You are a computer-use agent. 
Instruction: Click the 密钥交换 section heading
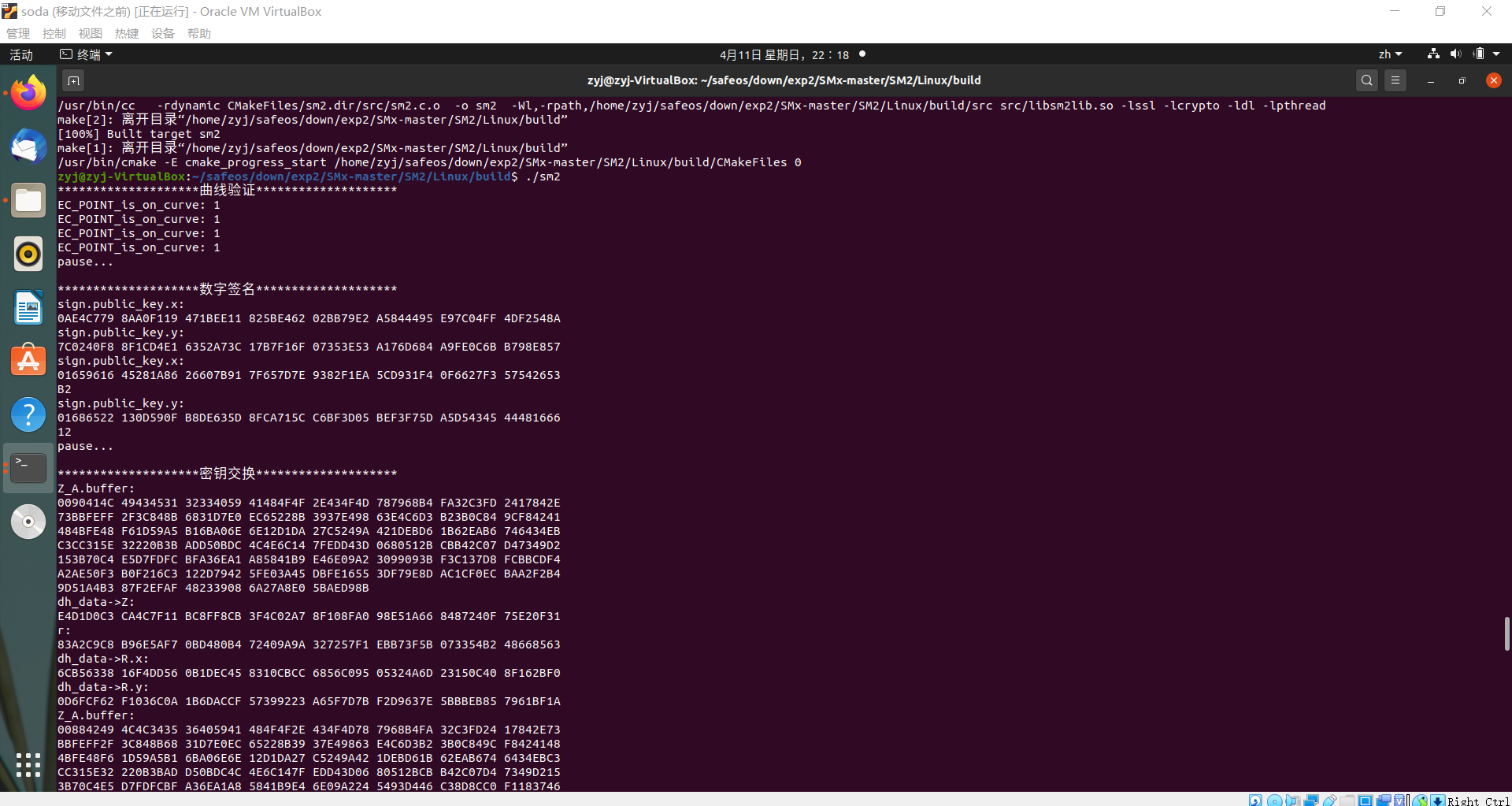228,474
